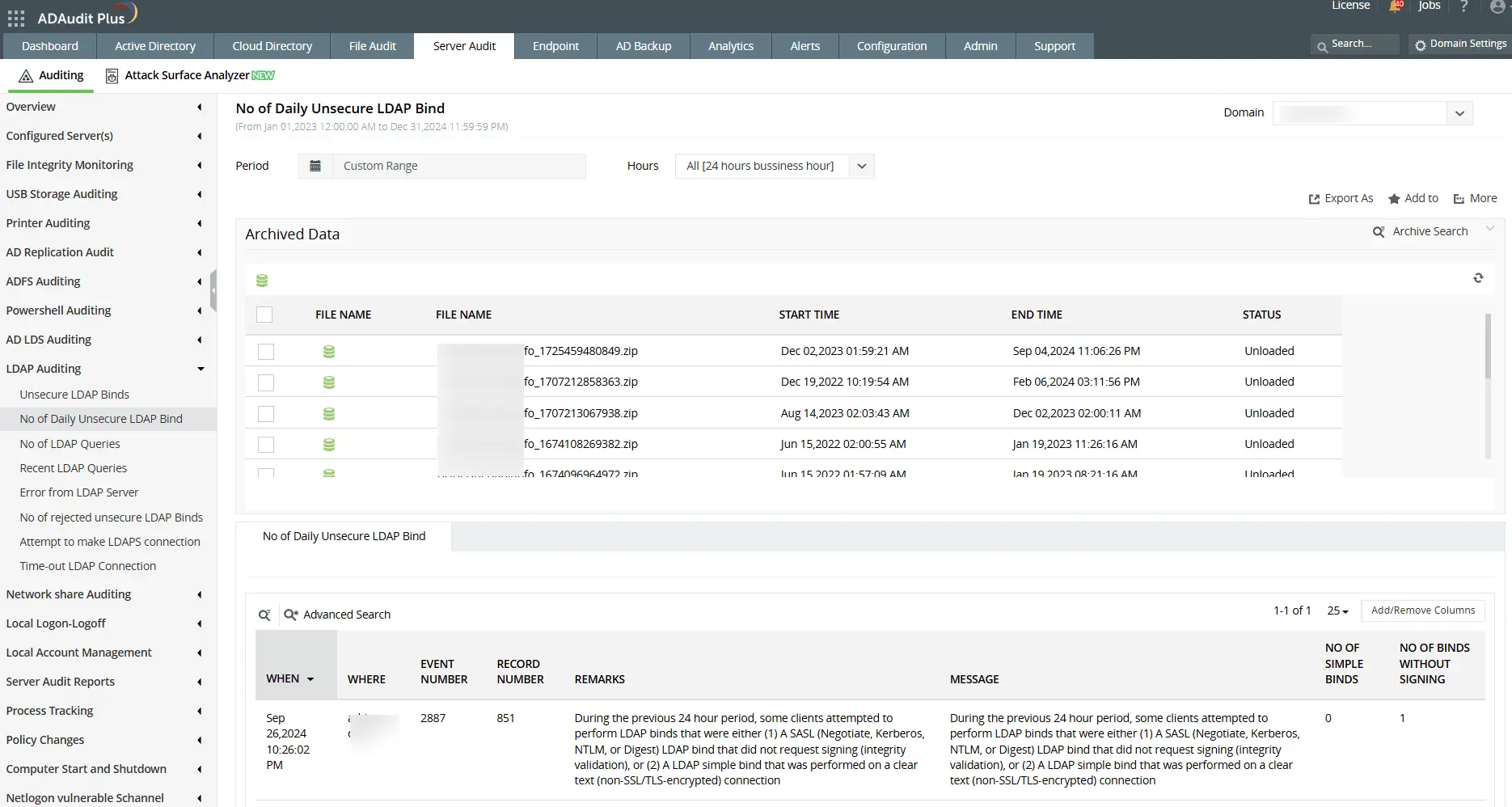
Task: Check the select-all checkbox in Archived Data header
Action: pos(264,315)
